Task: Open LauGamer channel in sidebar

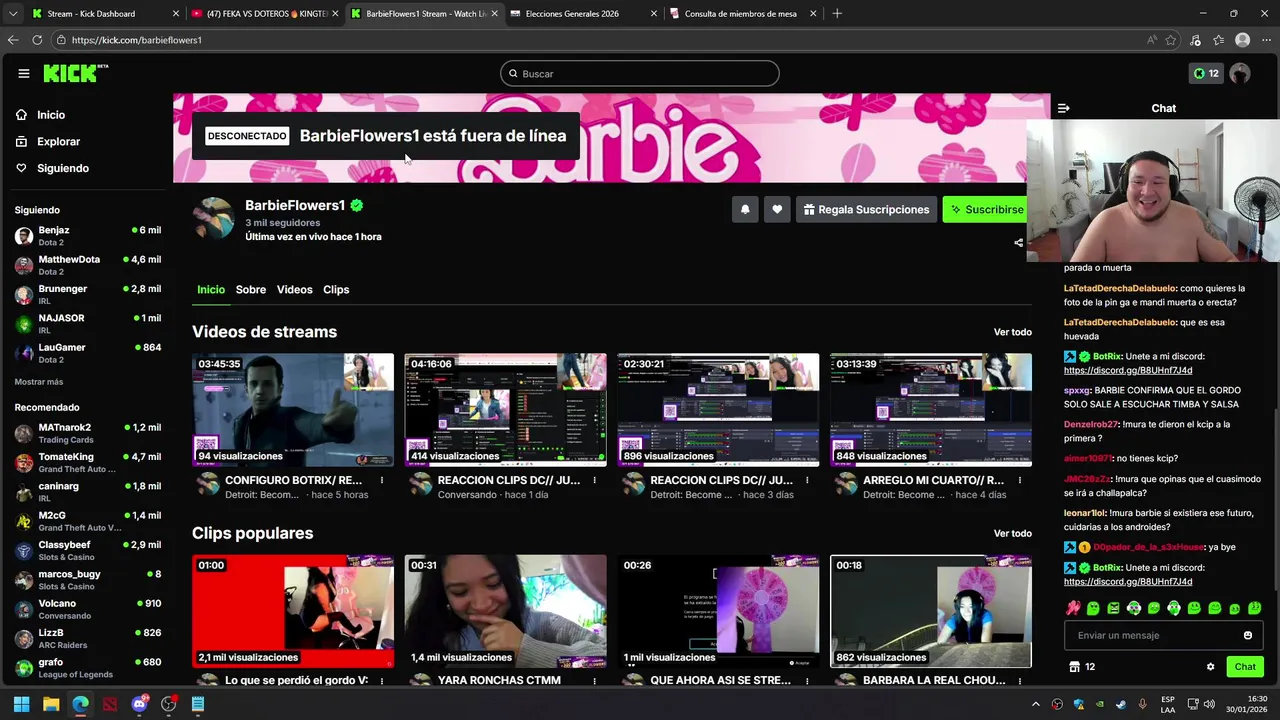Action: click(x=87, y=353)
